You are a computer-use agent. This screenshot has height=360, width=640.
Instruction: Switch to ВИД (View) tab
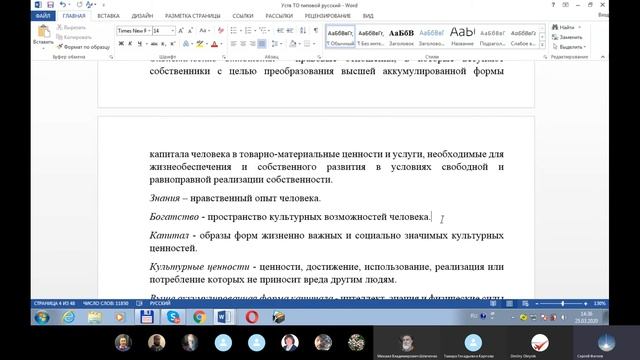[368, 16]
